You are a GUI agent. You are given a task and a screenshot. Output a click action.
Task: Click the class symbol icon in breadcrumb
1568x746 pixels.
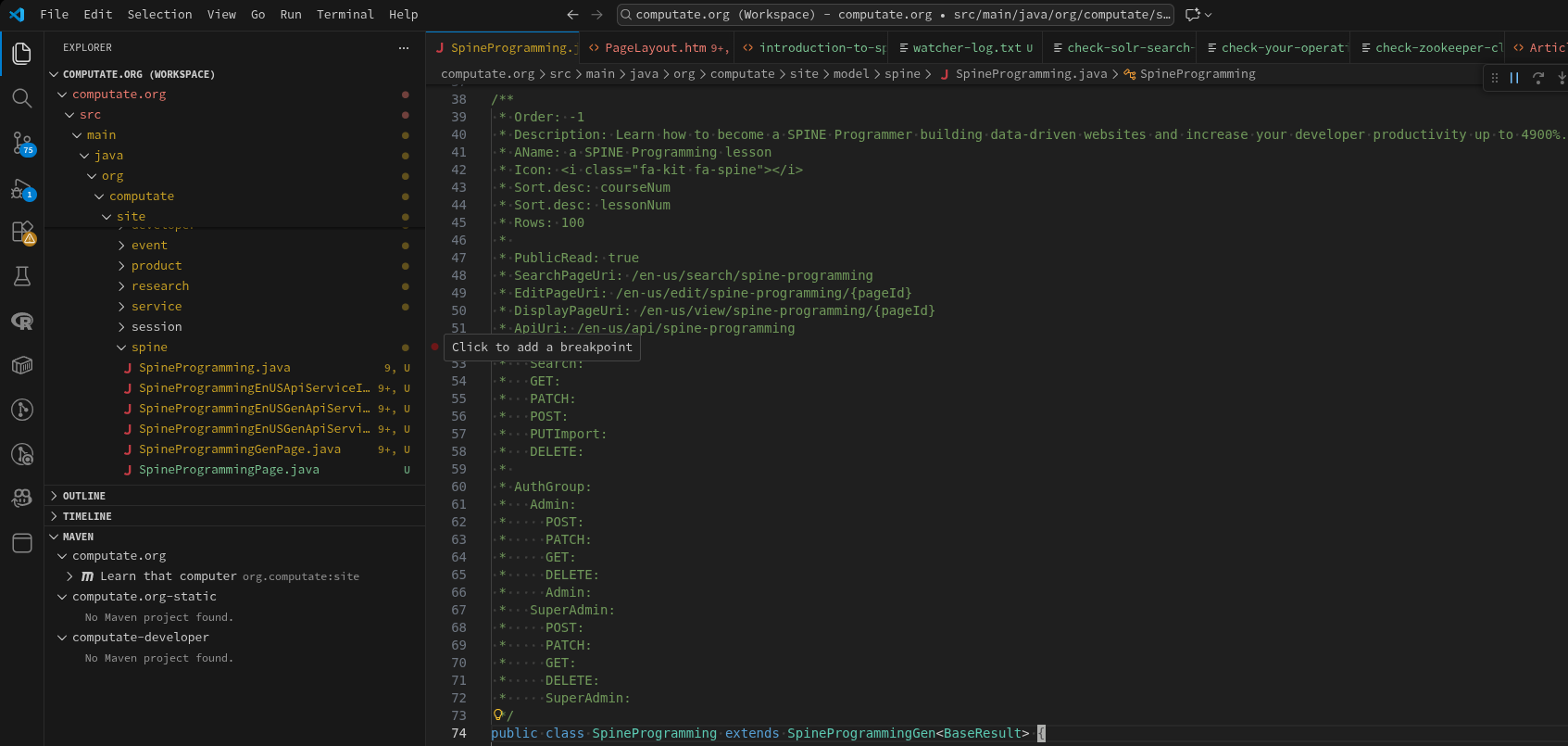coord(1130,74)
